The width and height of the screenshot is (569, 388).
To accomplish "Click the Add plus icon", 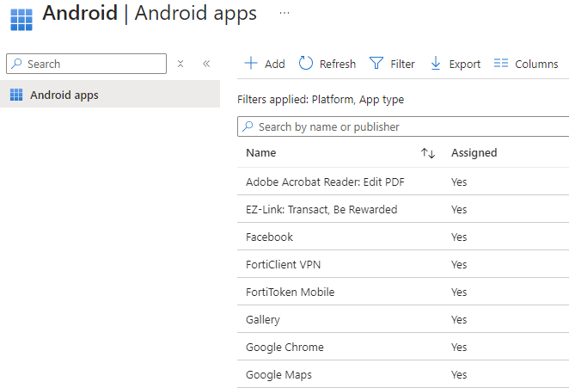I will coord(251,63).
